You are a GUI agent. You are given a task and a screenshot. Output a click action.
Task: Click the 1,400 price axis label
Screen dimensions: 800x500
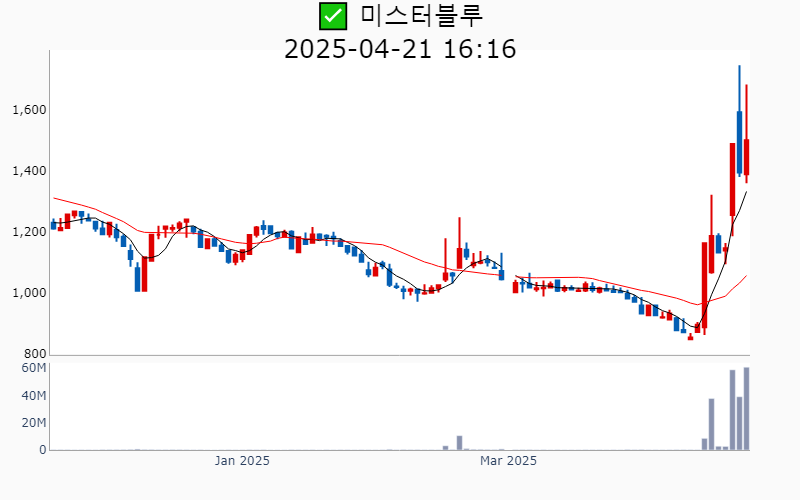pos(29,171)
